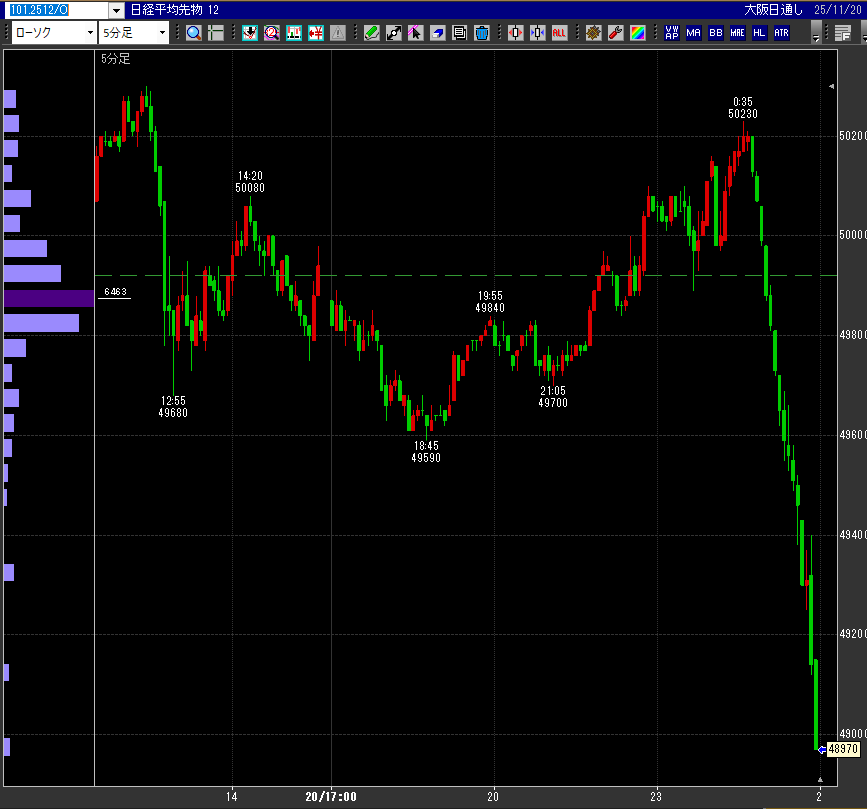Open the symbol code dropdown arrow
Viewport: 867px width, 809px height.
116,11
